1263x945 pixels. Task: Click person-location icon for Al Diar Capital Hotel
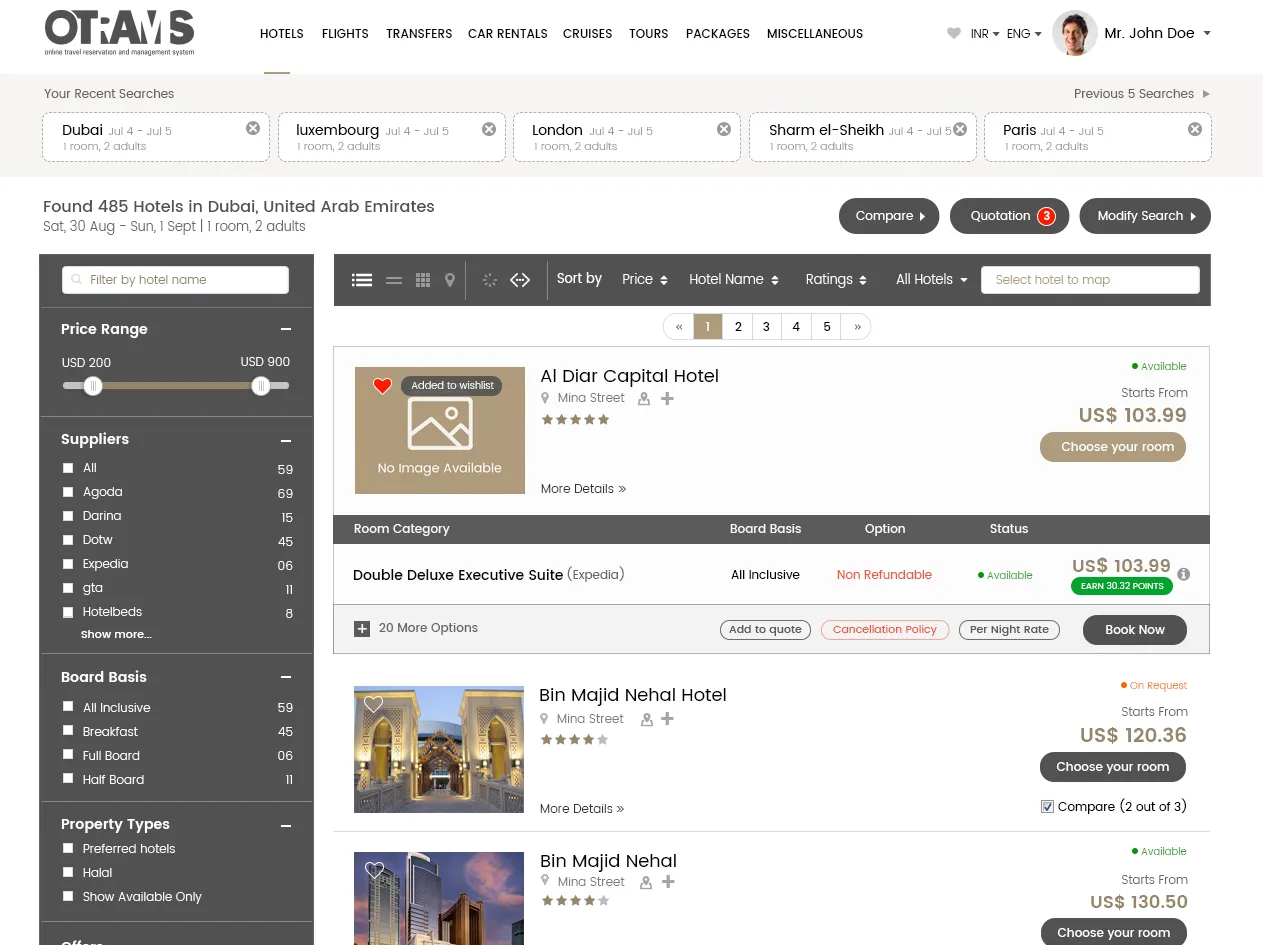(644, 399)
